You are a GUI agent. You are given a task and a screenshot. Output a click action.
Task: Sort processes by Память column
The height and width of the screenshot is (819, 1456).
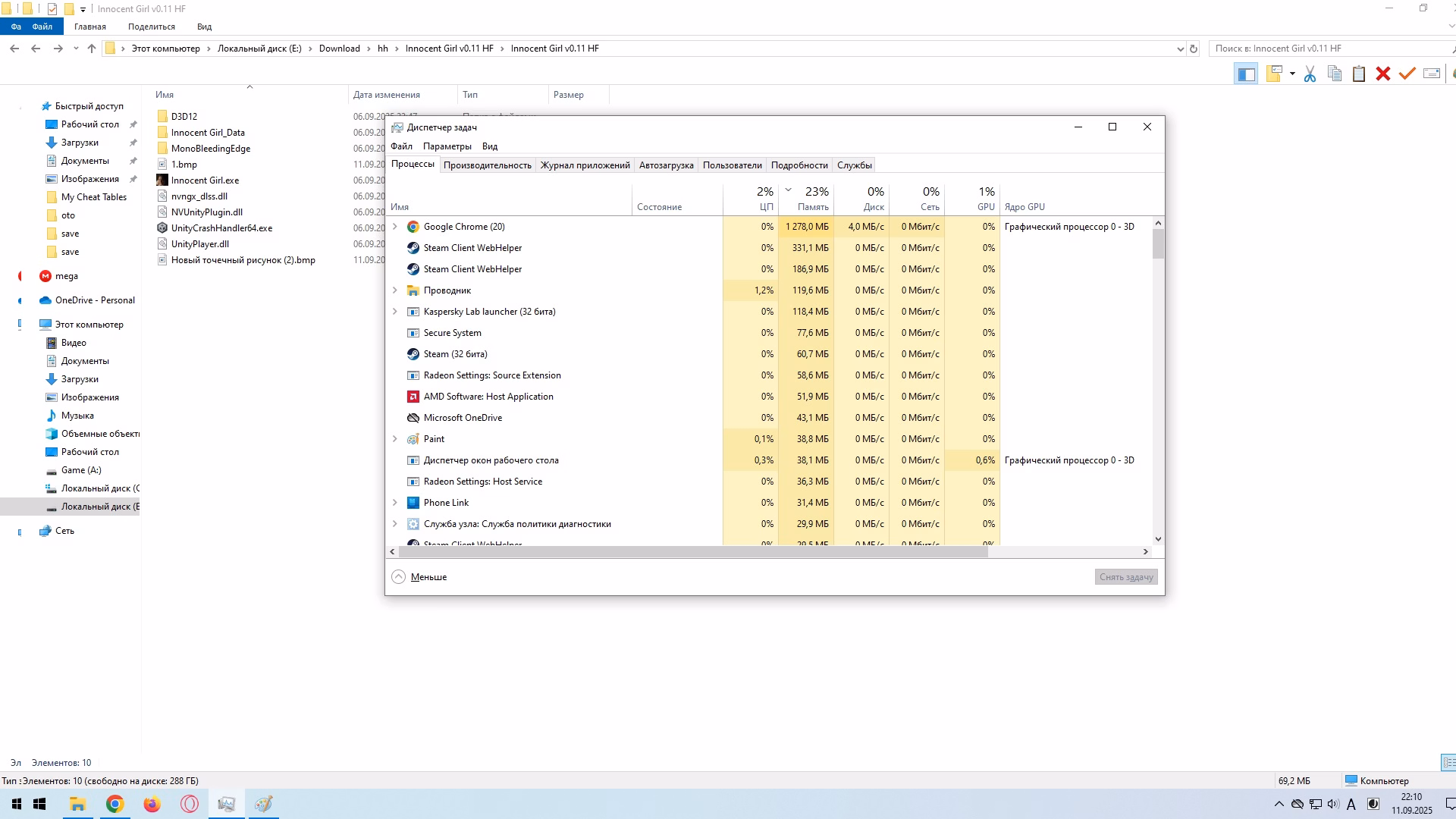point(806,199)
